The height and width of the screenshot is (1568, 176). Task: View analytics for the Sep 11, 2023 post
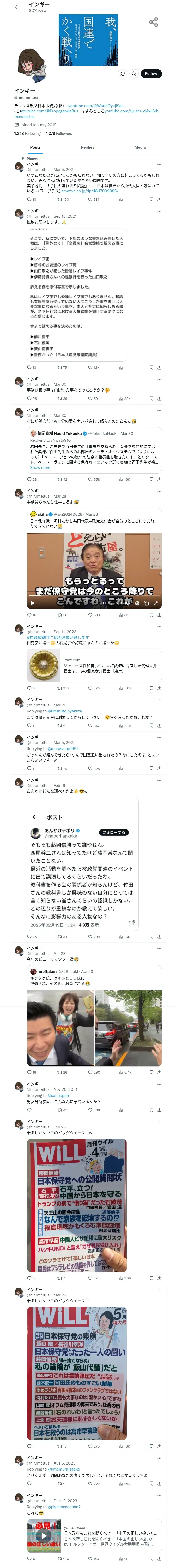[121, 688]
